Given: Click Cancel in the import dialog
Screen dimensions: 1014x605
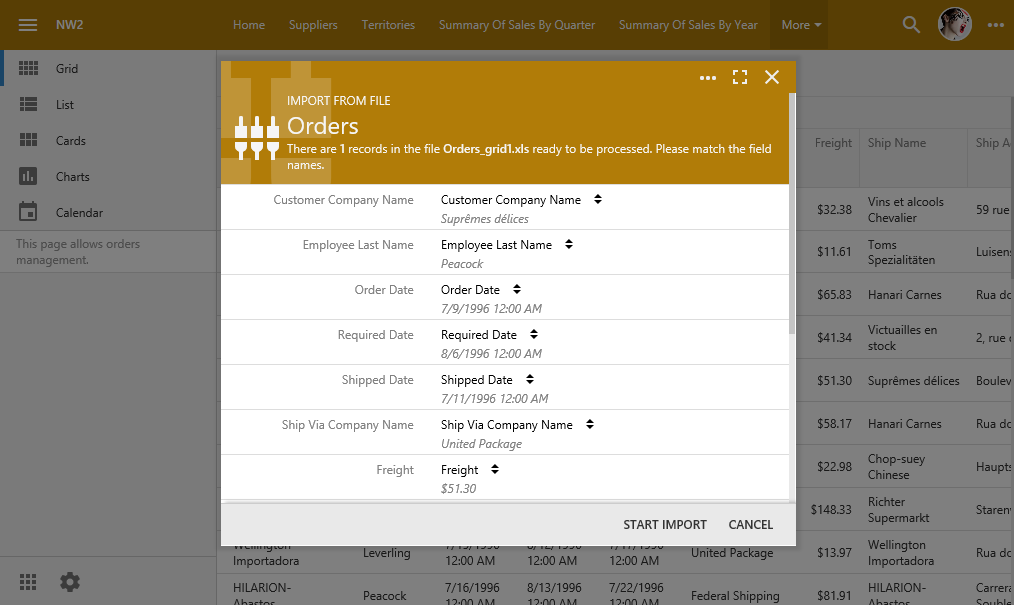Looking at the screenshot, I should (750, 525).
